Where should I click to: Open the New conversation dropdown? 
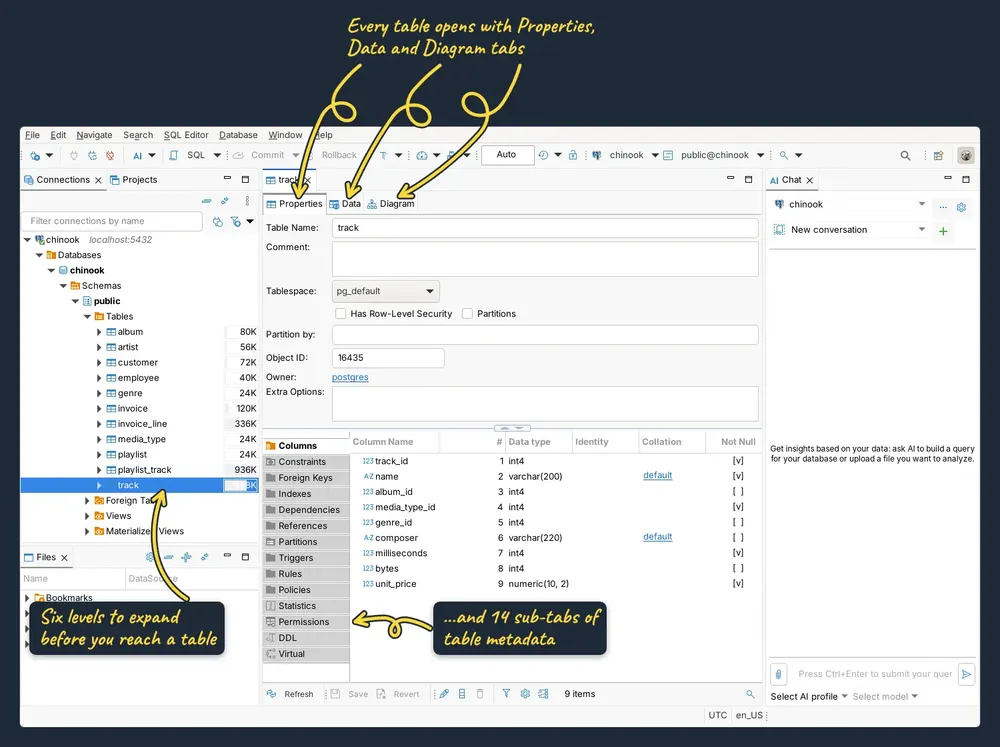[850, 230]
